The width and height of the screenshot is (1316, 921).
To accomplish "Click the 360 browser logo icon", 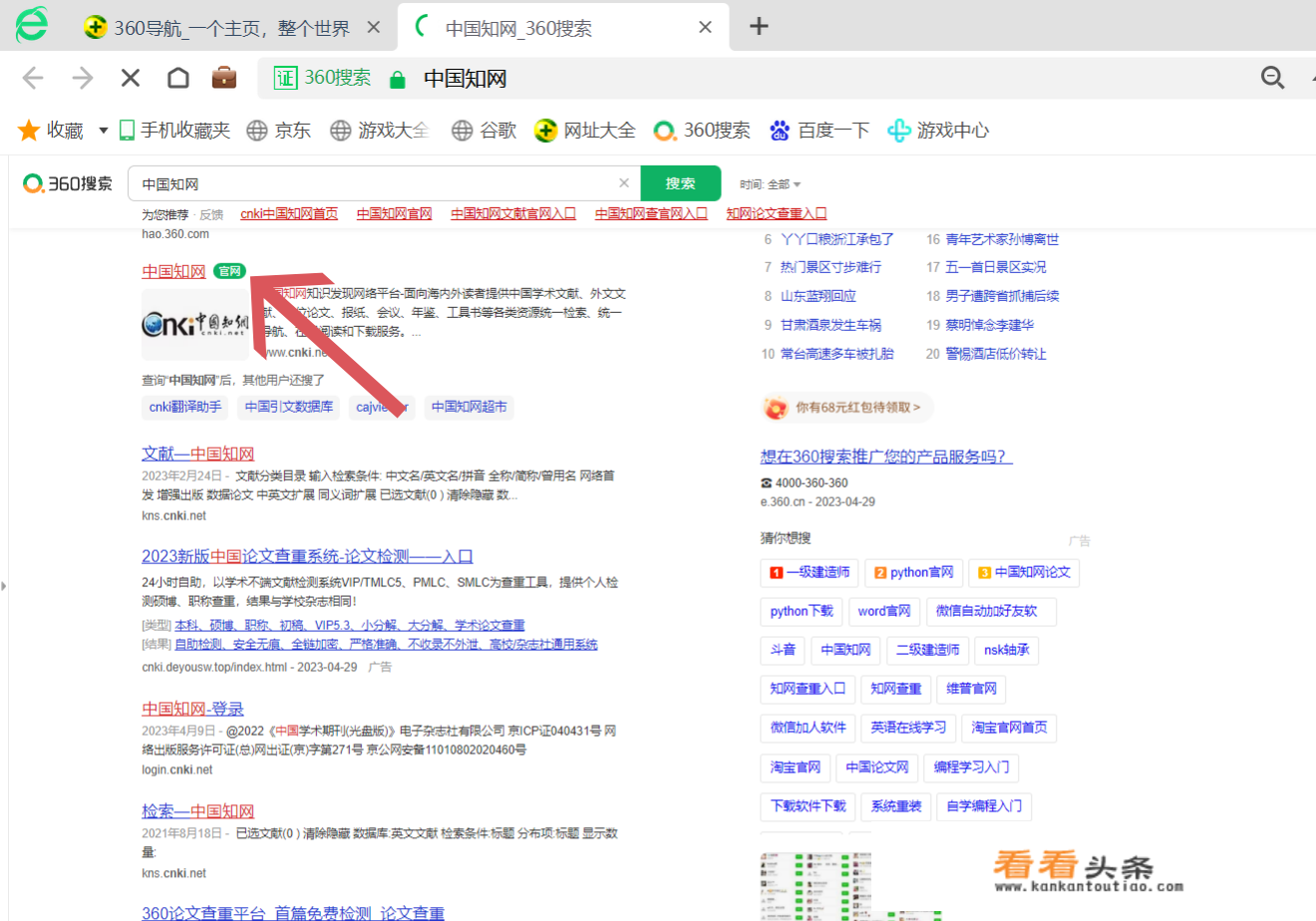I will click(30, 25).
